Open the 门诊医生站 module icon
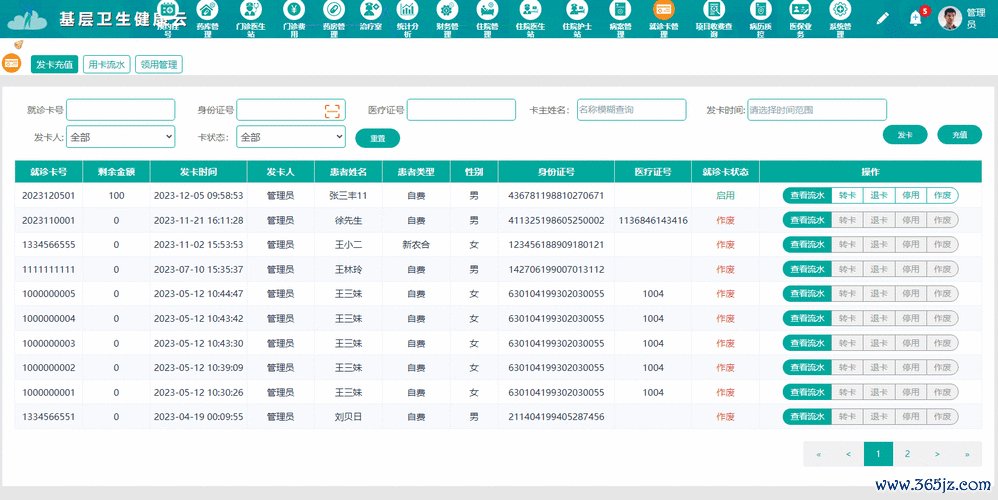Screen dimensions: 998x500 pyautogui.click(x=251, y=10)
